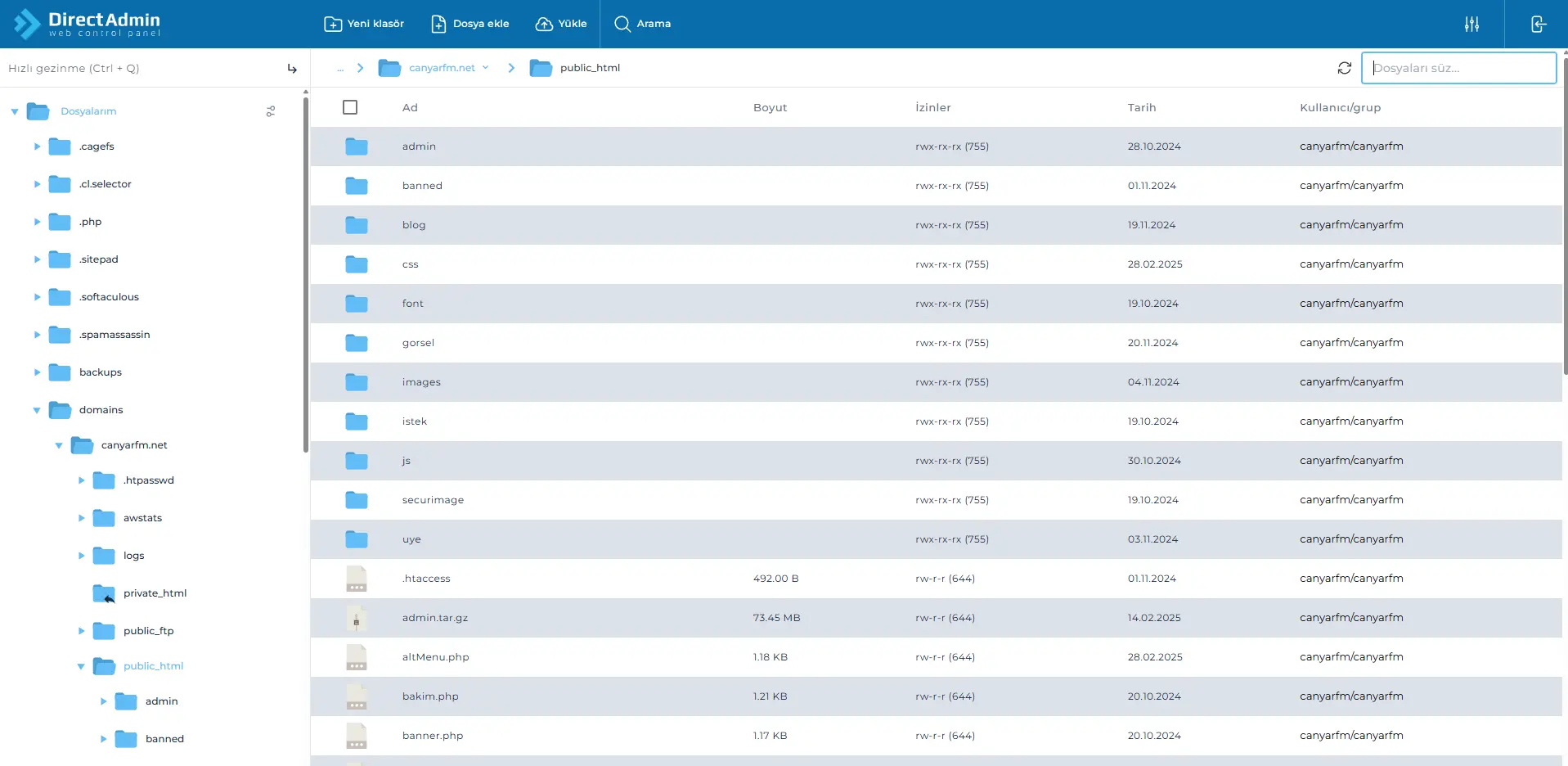Sort files by the Boyut column
Image resolution: width=1568 pixels, height=766 pixels.
769,107
